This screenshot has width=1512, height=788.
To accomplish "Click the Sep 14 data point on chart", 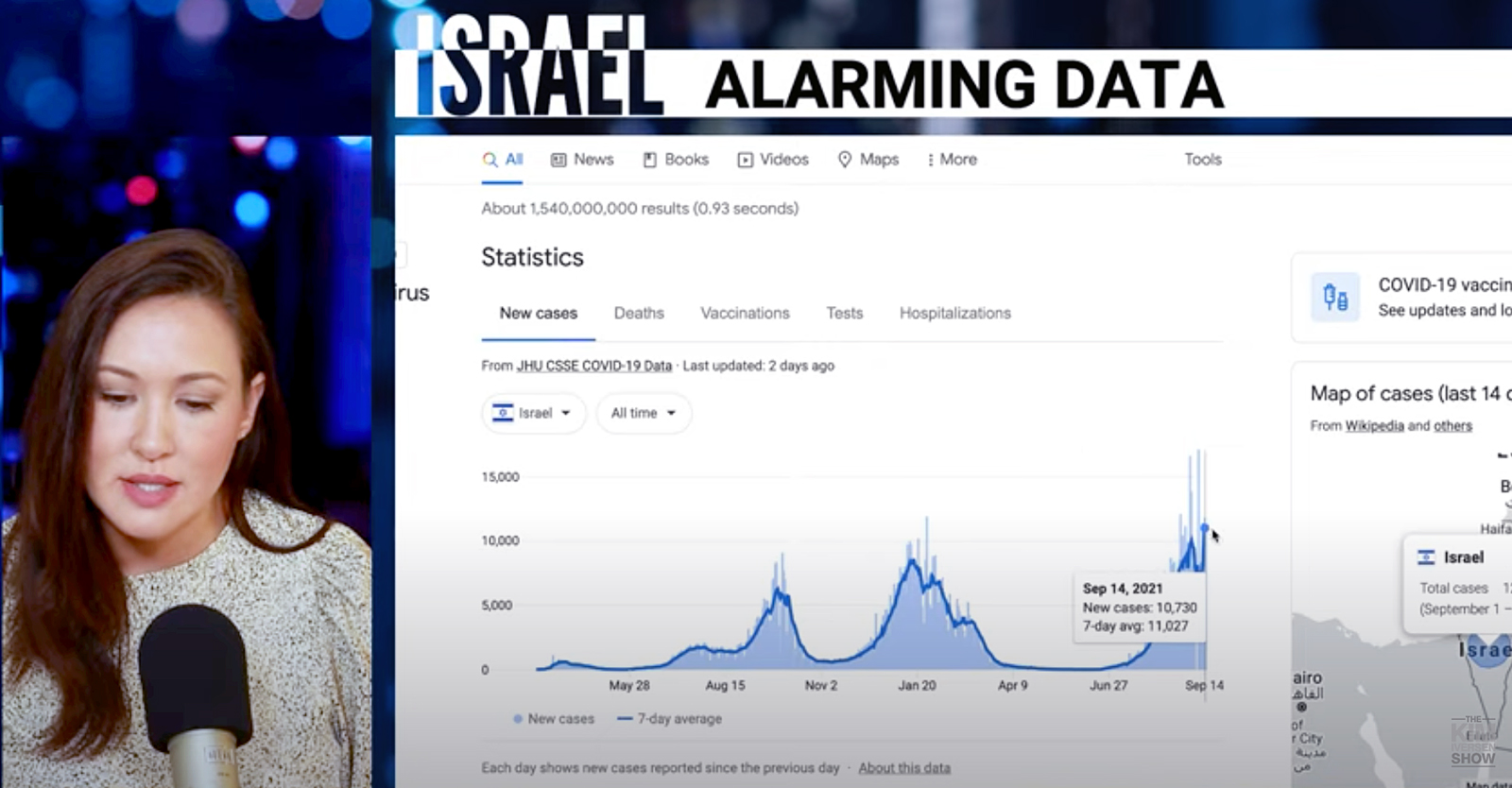I will (1204, 527).
